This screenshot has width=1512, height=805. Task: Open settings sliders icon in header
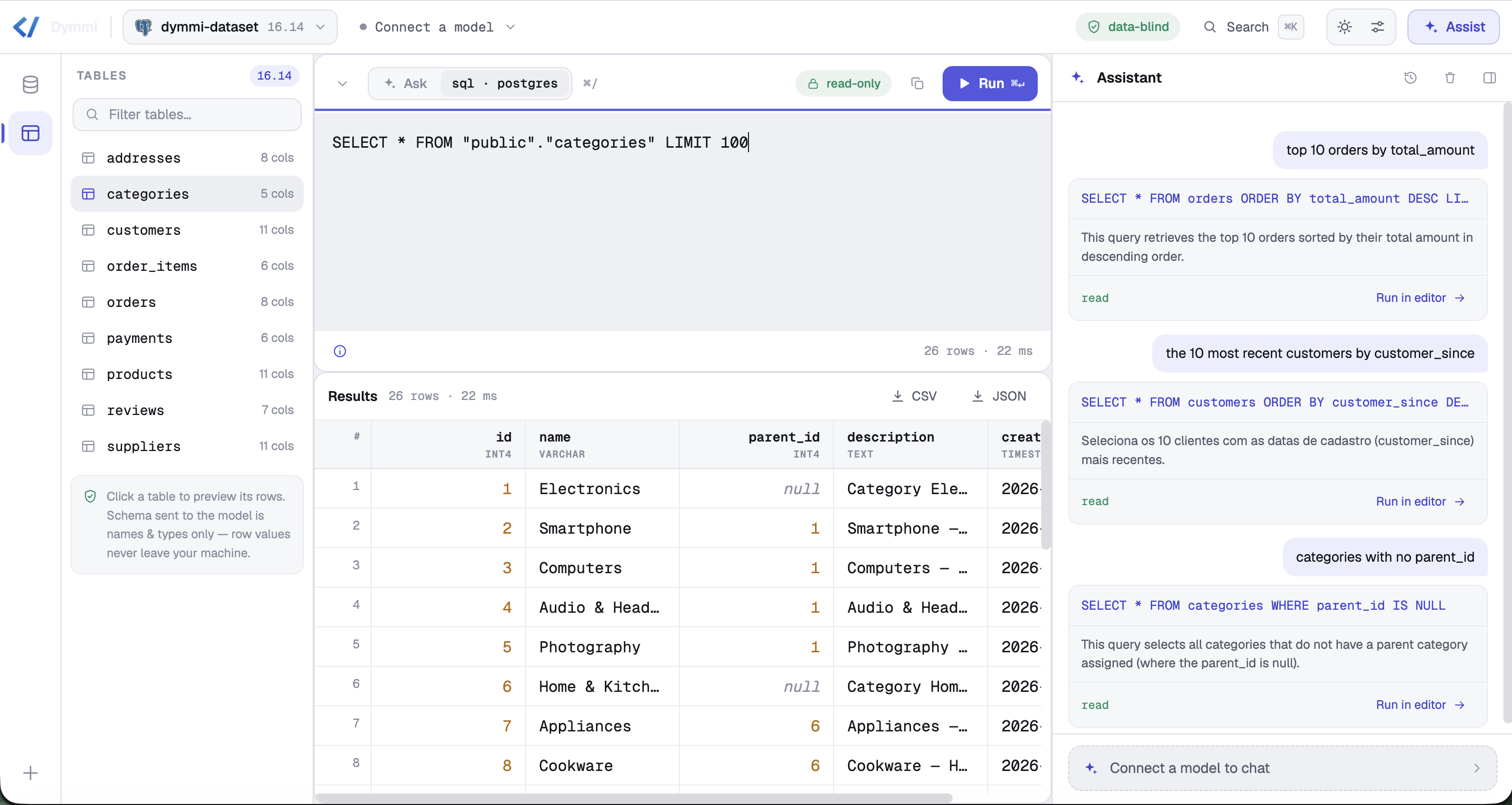click(1377, 27)
